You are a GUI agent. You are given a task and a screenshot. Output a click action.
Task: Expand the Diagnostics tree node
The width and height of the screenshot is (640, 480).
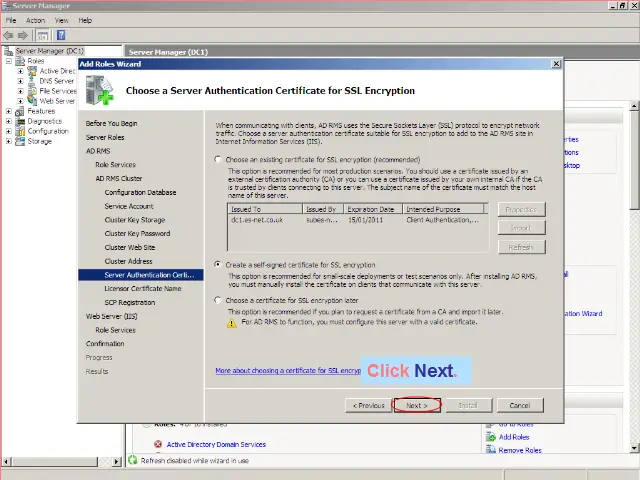coord(8,121)
